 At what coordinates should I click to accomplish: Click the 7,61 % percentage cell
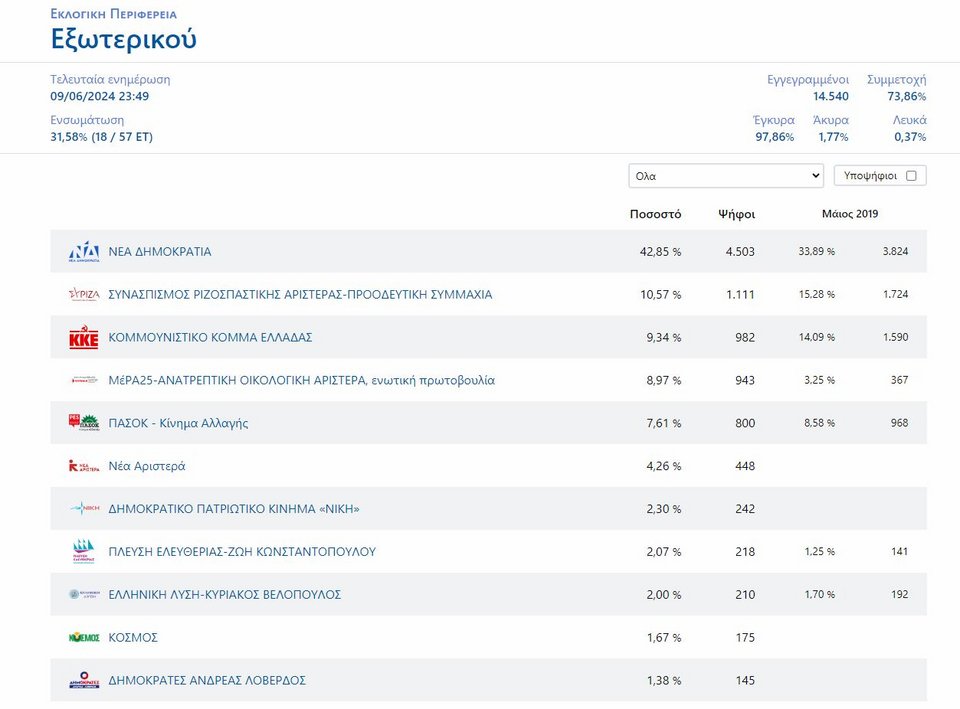(664, 423)
